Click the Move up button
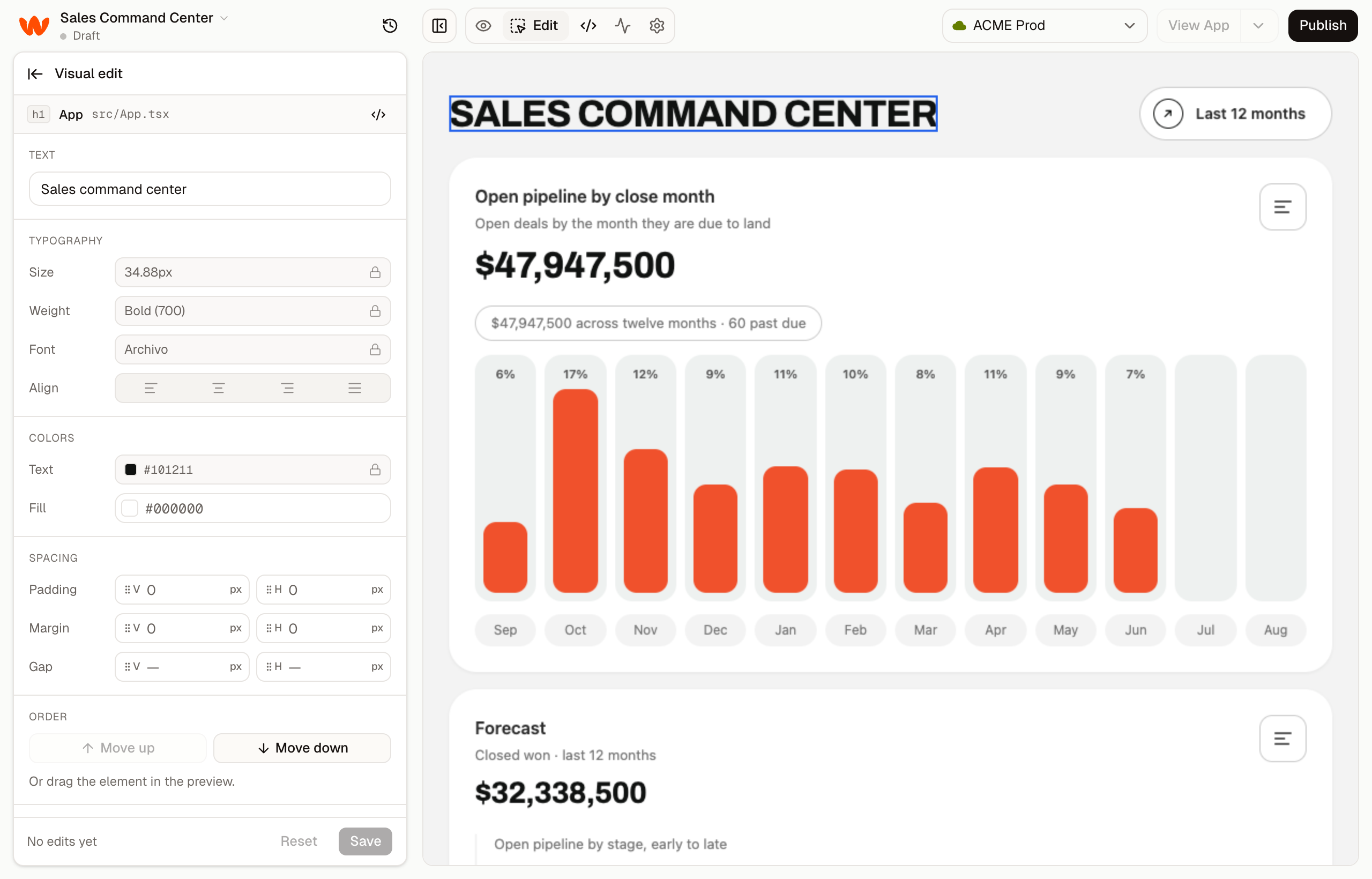The width and height of the screenshot is (1372, 879). [x=117, y=748]
